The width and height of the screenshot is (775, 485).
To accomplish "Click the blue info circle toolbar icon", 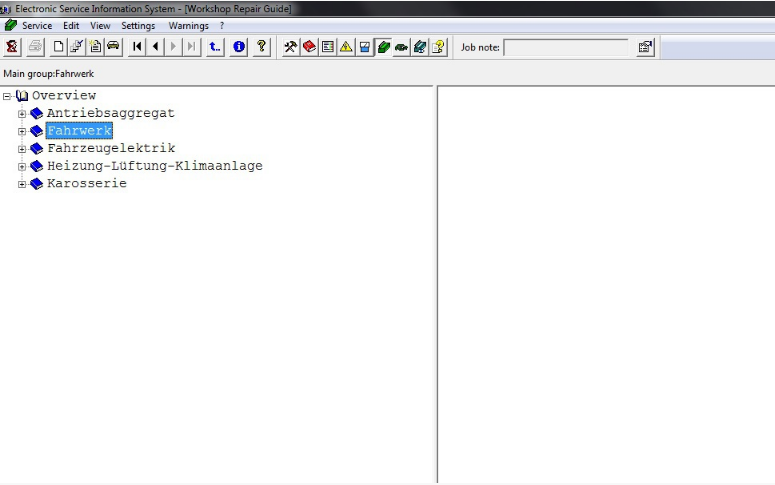I will (x=239, y=47).
